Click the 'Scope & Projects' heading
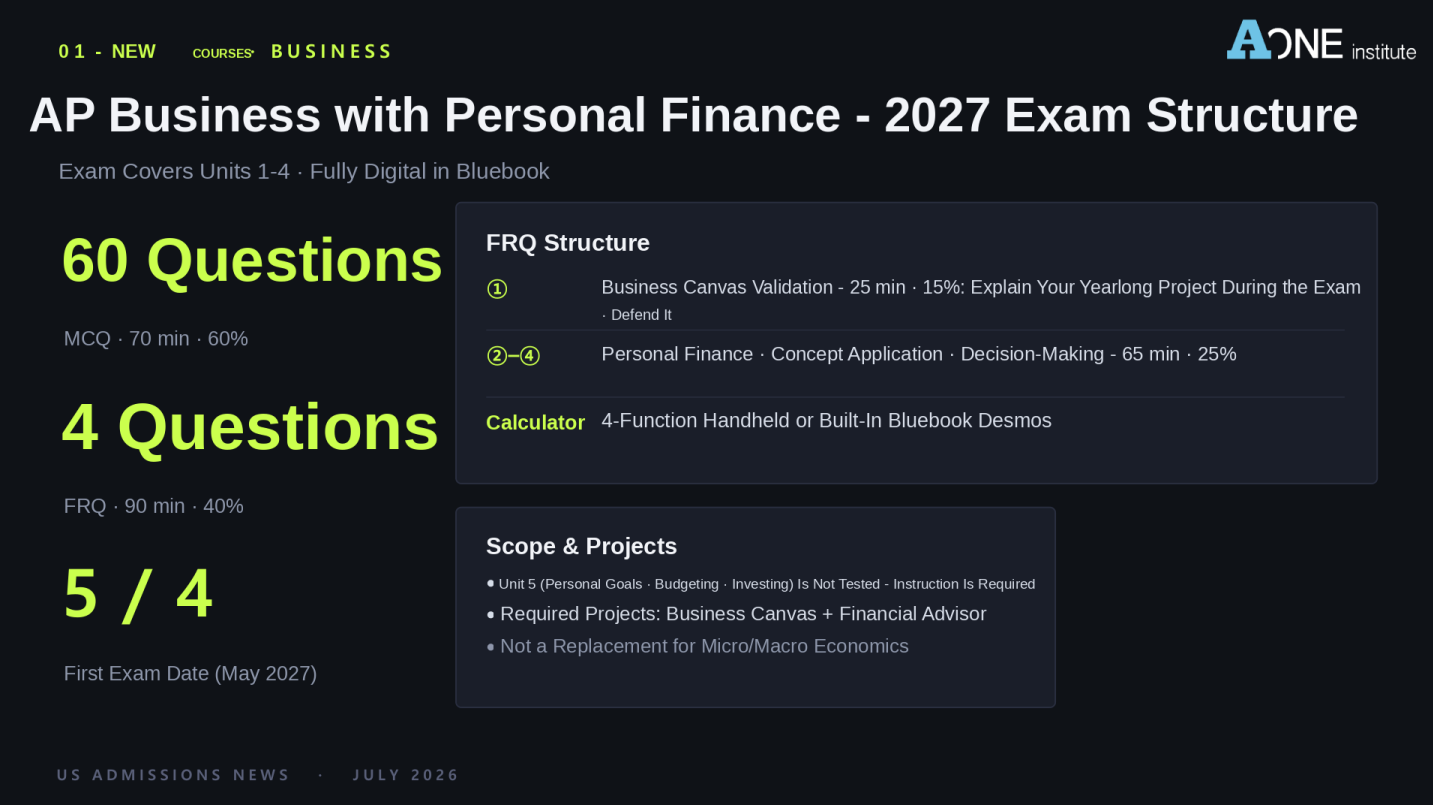This screenshot has height=805, width=1433. 581,546
